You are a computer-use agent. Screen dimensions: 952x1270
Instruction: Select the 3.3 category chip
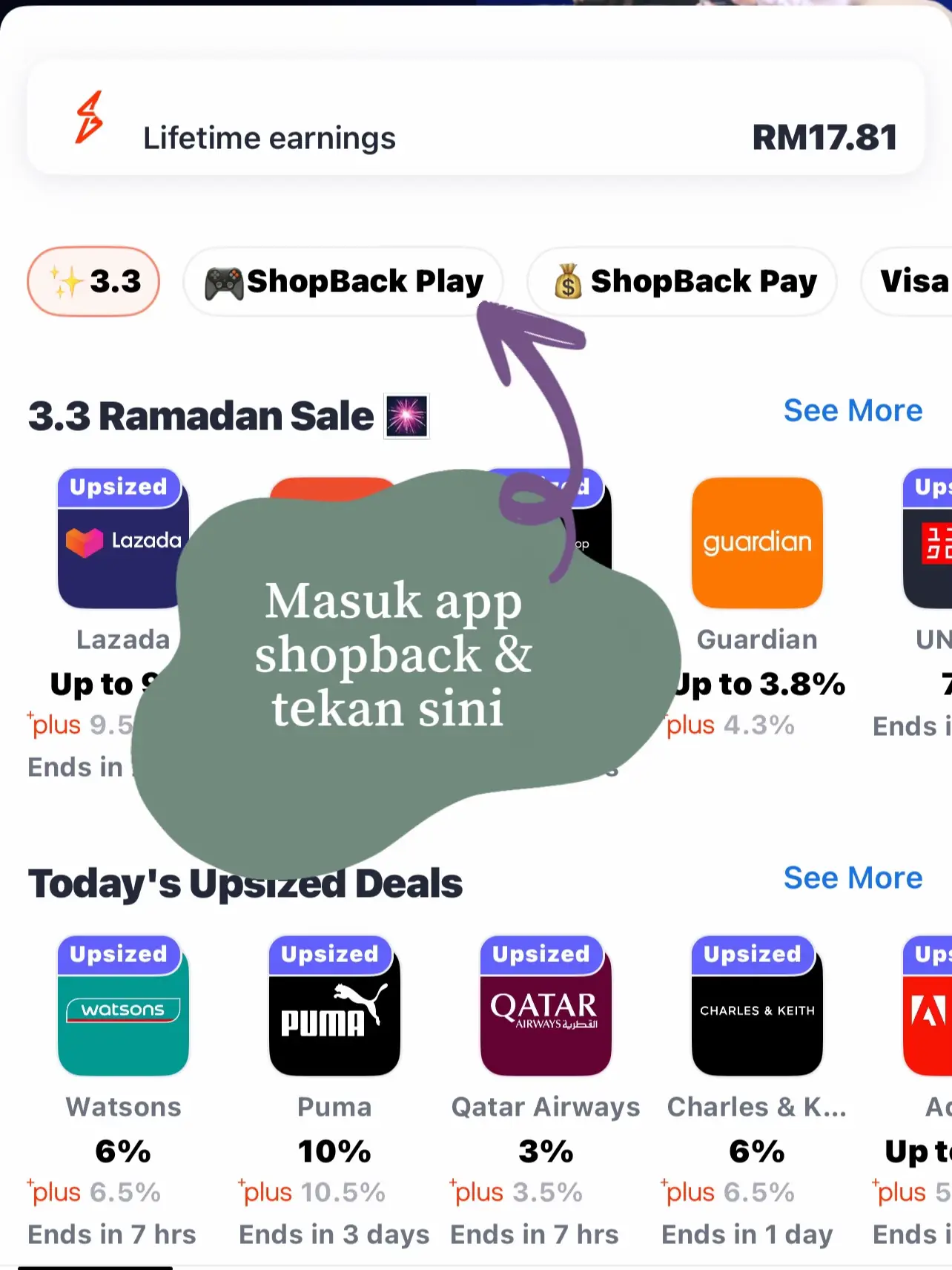point(93,282)
